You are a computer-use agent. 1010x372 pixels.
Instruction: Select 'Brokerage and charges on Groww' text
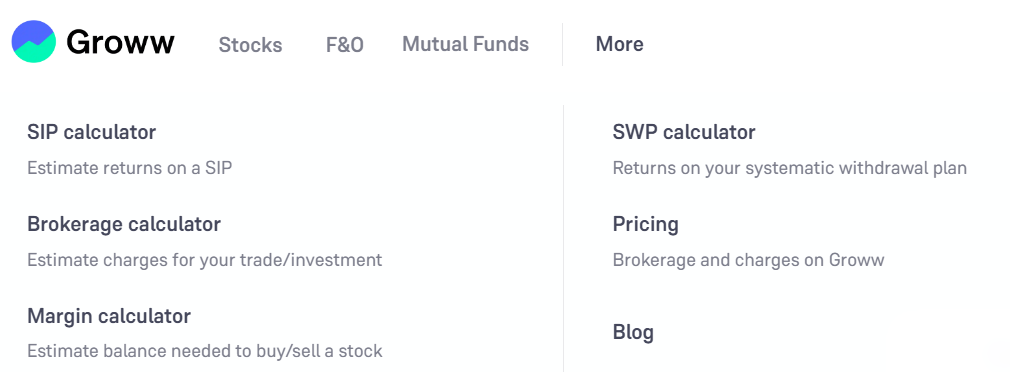pyautogui.click(x=748, y=260)
